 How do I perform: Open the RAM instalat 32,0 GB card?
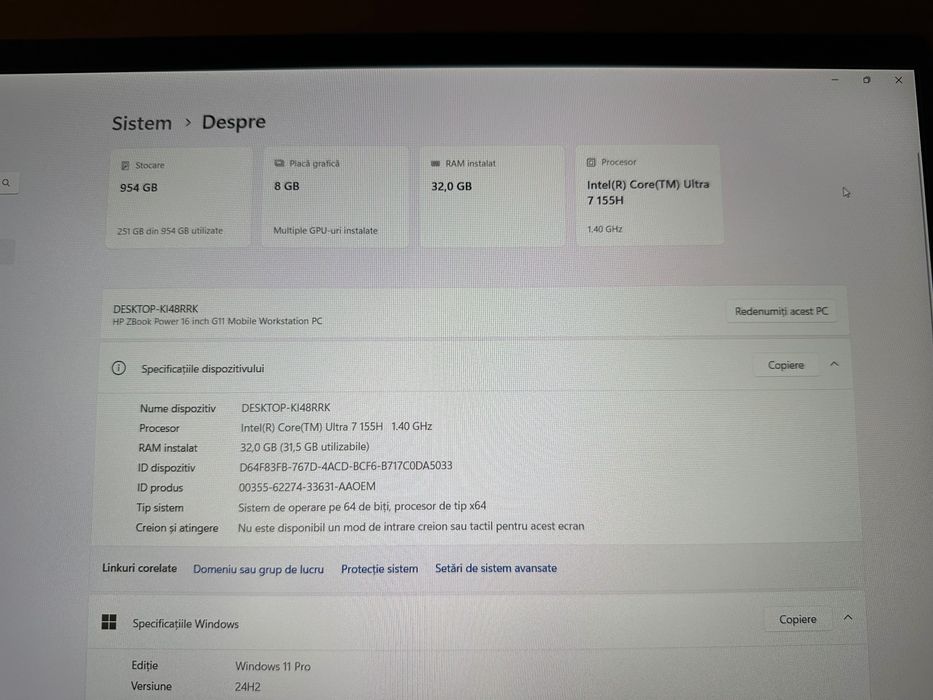pos(492,196)
